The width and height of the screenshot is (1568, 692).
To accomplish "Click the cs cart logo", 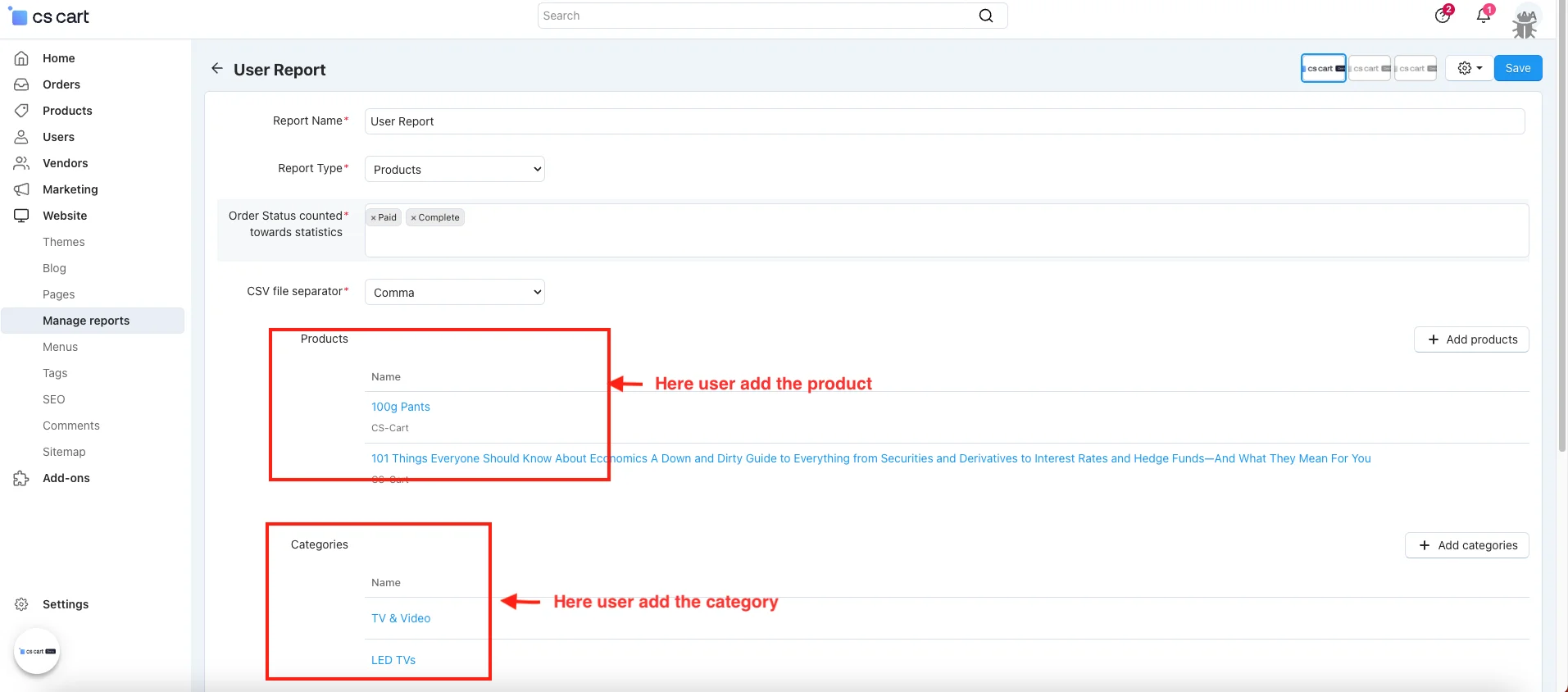I will pyautogui.click(x=49, y=16).
